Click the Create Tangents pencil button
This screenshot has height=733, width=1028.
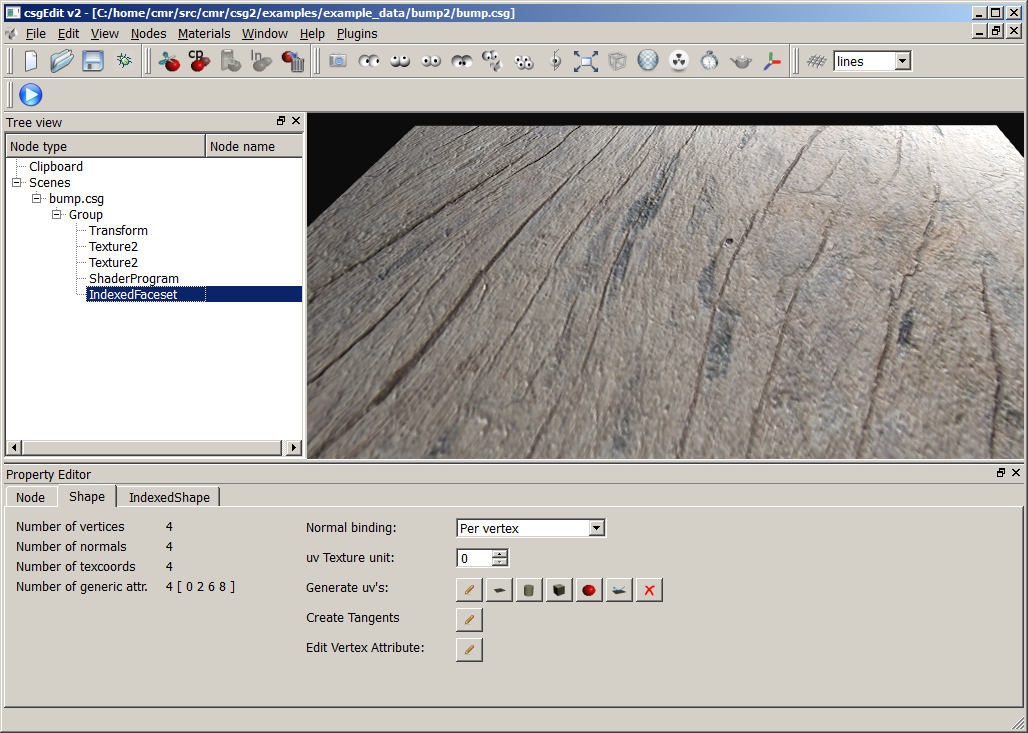[469, 619]
